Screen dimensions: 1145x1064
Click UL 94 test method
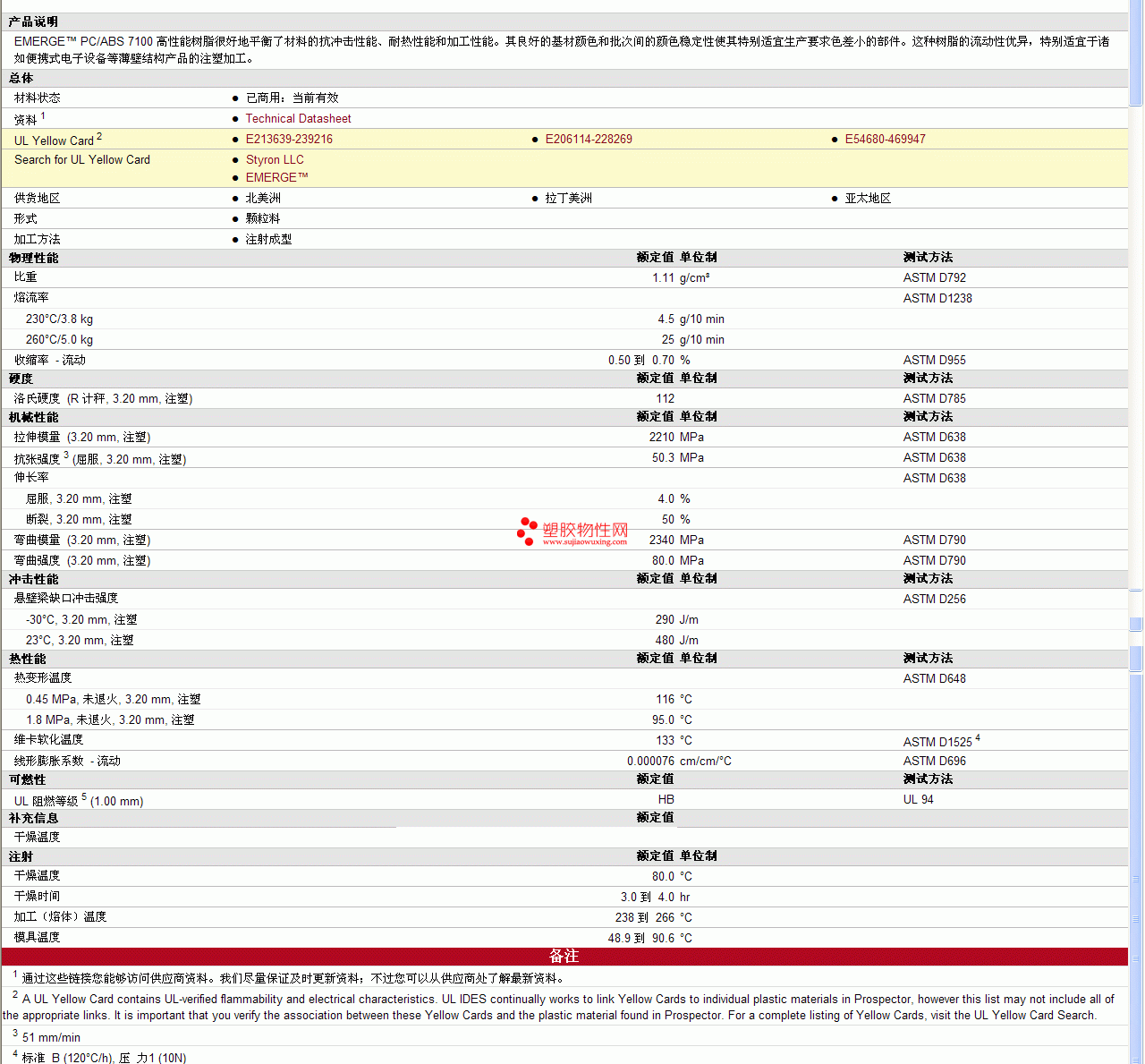919,799
